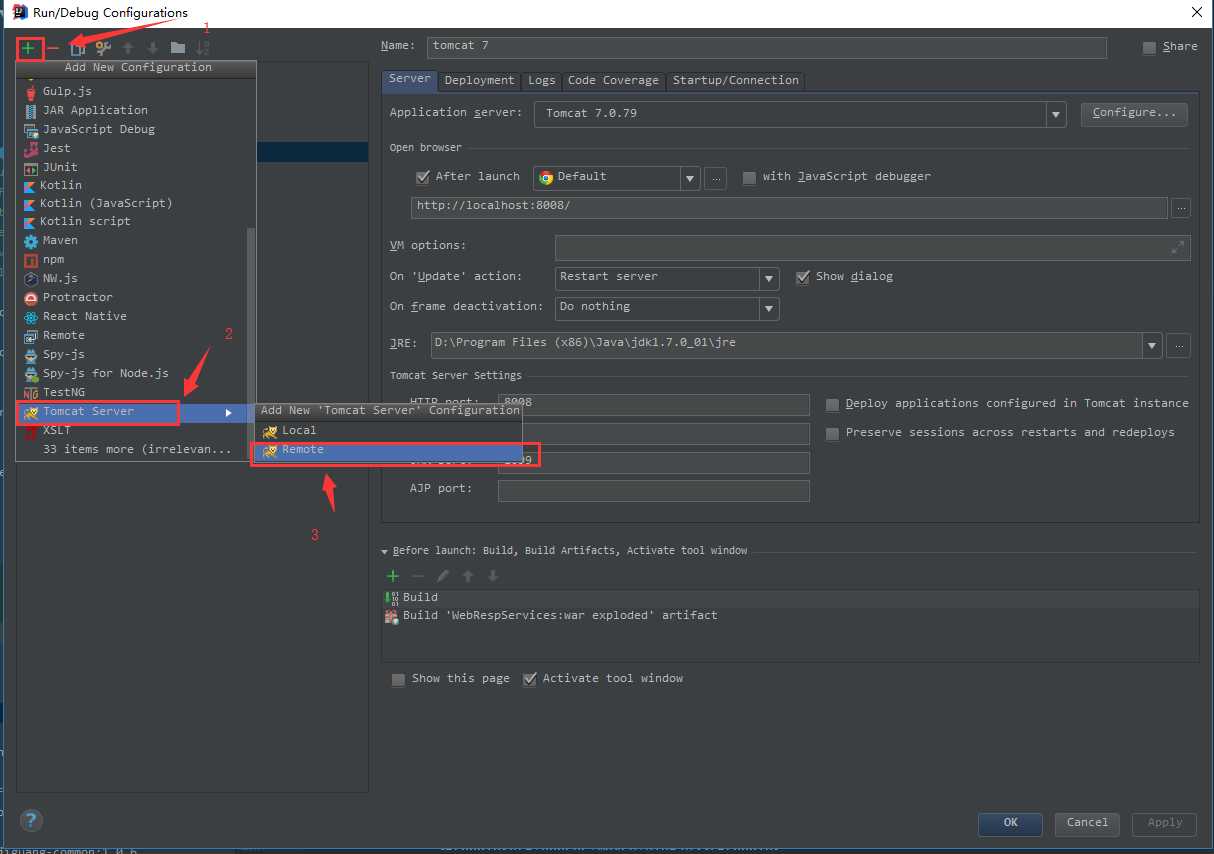Screen dimensions: 1214x854
Task: Click the npm icon in the list
Action: click(x=31, y=260)
